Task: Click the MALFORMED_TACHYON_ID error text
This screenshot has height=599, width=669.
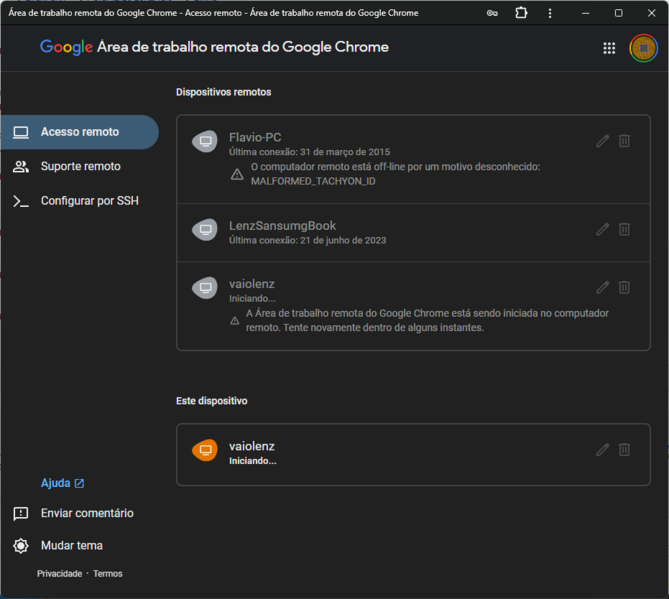Action: click(313, 181)
